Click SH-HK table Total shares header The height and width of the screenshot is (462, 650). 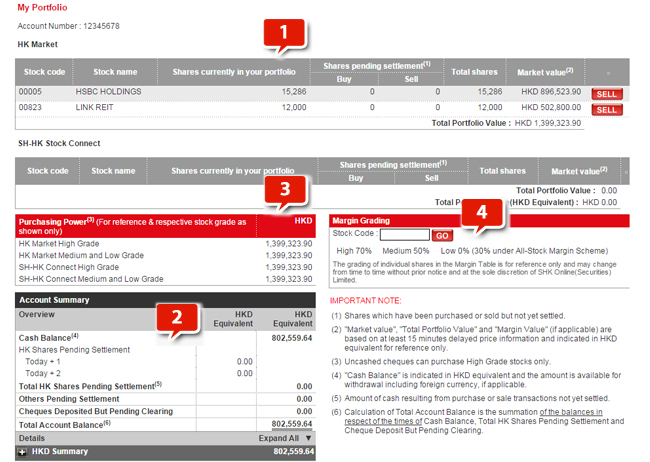(x=502, y=171)
